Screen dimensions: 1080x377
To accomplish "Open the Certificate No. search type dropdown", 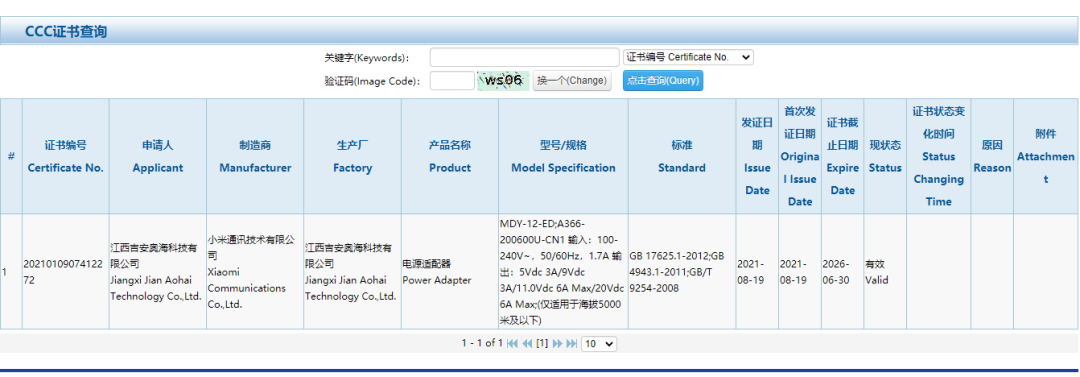I will tap(688, 57).
